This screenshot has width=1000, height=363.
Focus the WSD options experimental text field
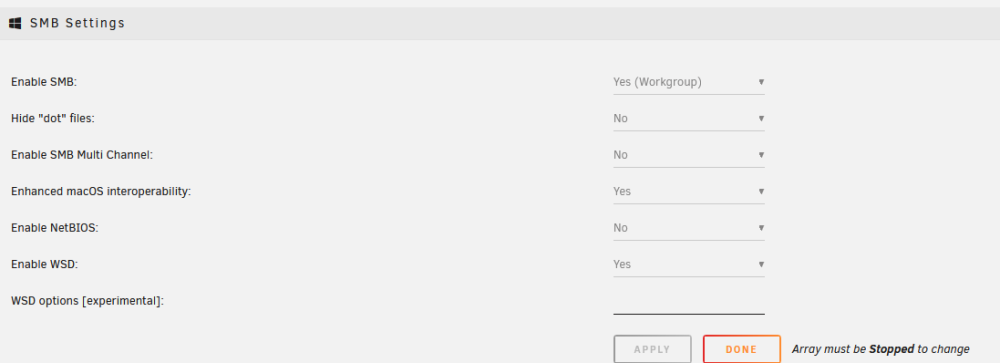click(x=689, y=302)
